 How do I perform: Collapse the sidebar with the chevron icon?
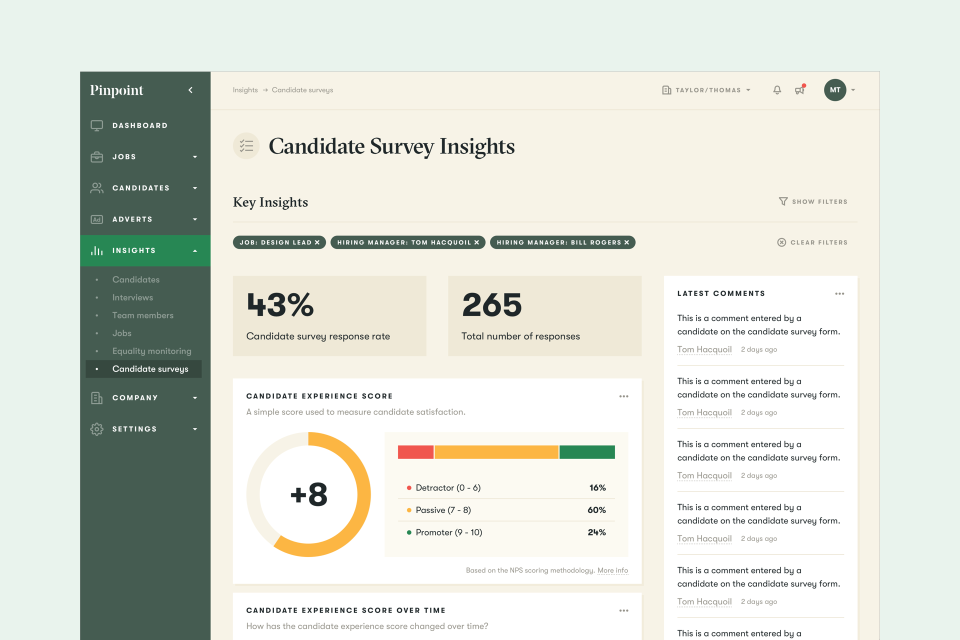190,90
